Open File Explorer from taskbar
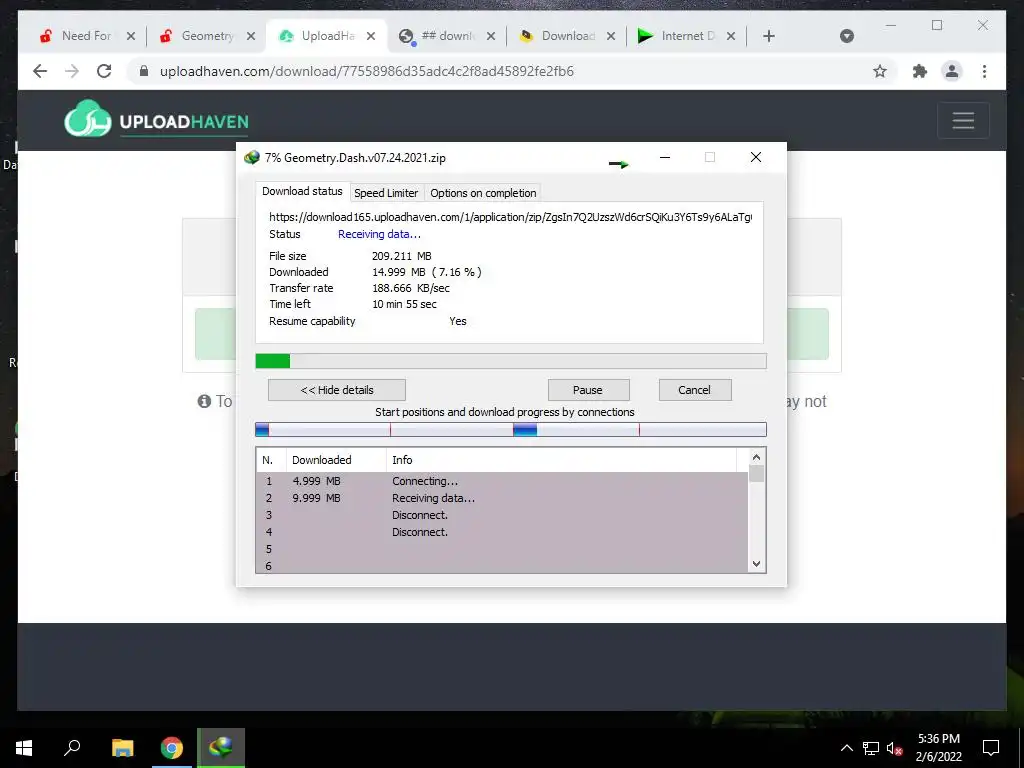 (122, 748)
